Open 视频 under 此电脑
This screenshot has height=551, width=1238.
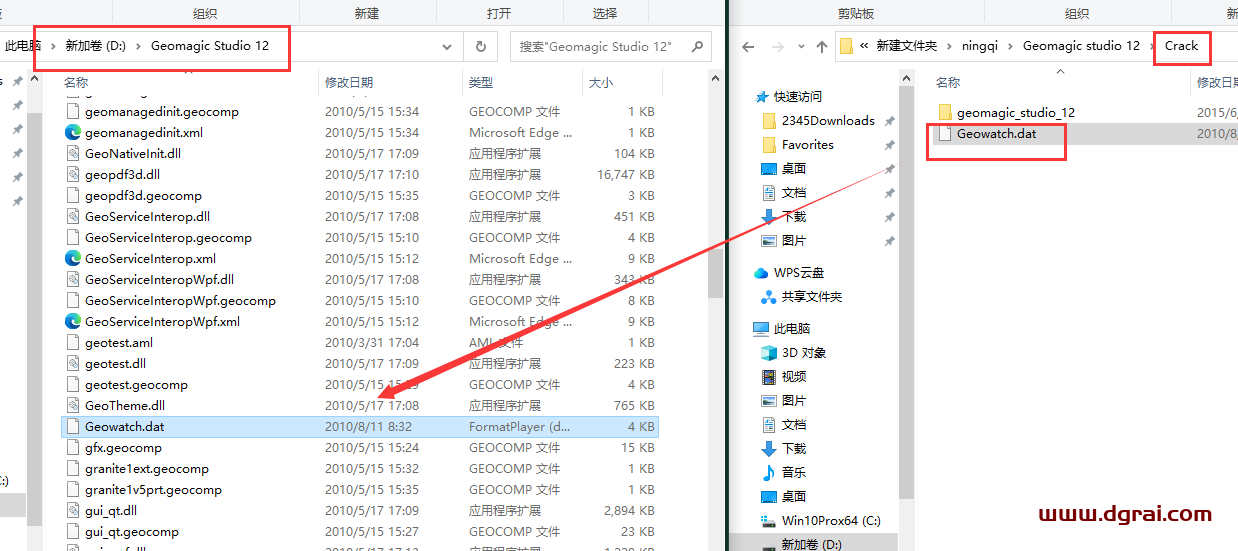click(794, 377)
